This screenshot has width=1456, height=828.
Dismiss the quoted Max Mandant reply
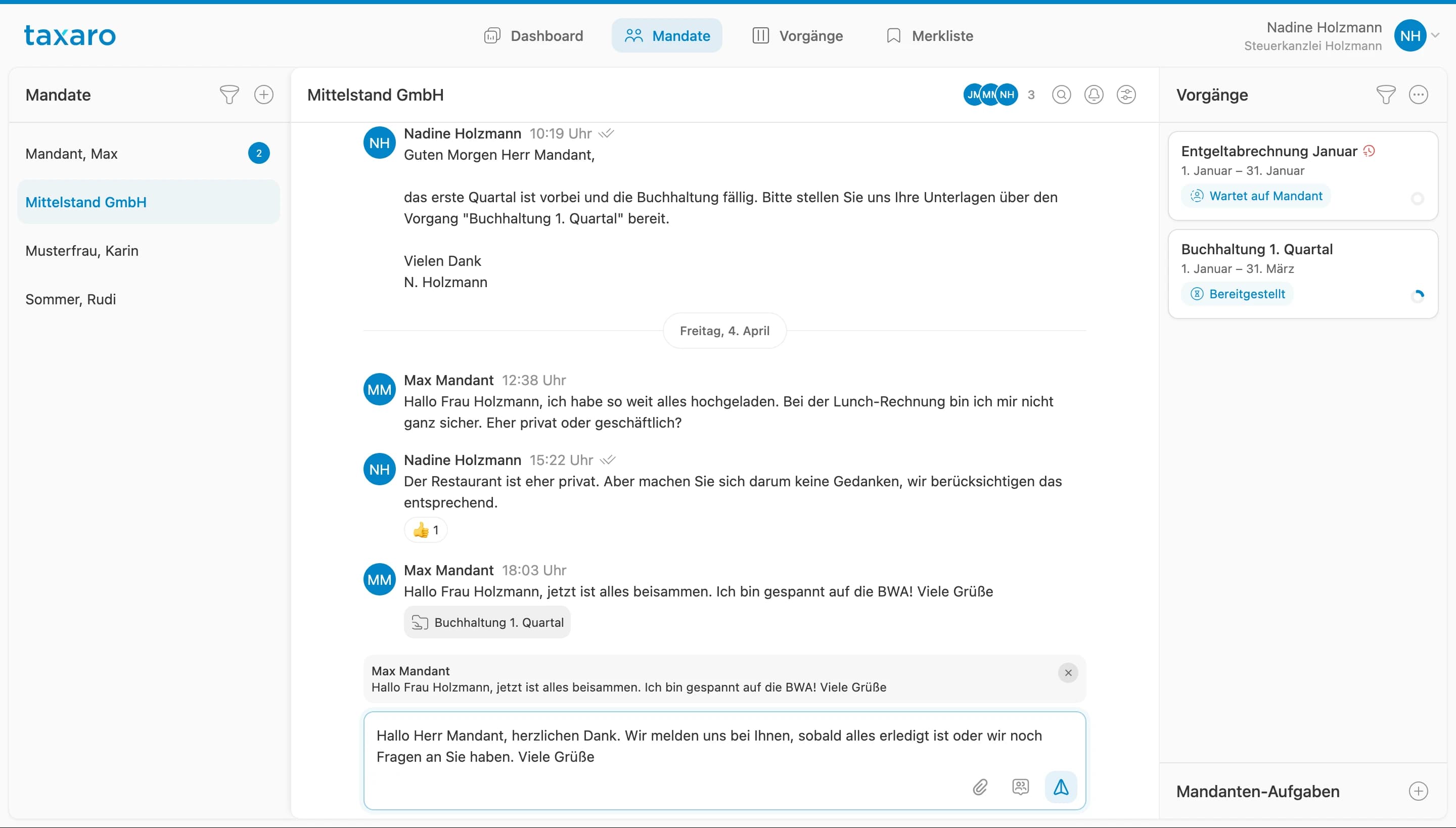(1068, 673)
